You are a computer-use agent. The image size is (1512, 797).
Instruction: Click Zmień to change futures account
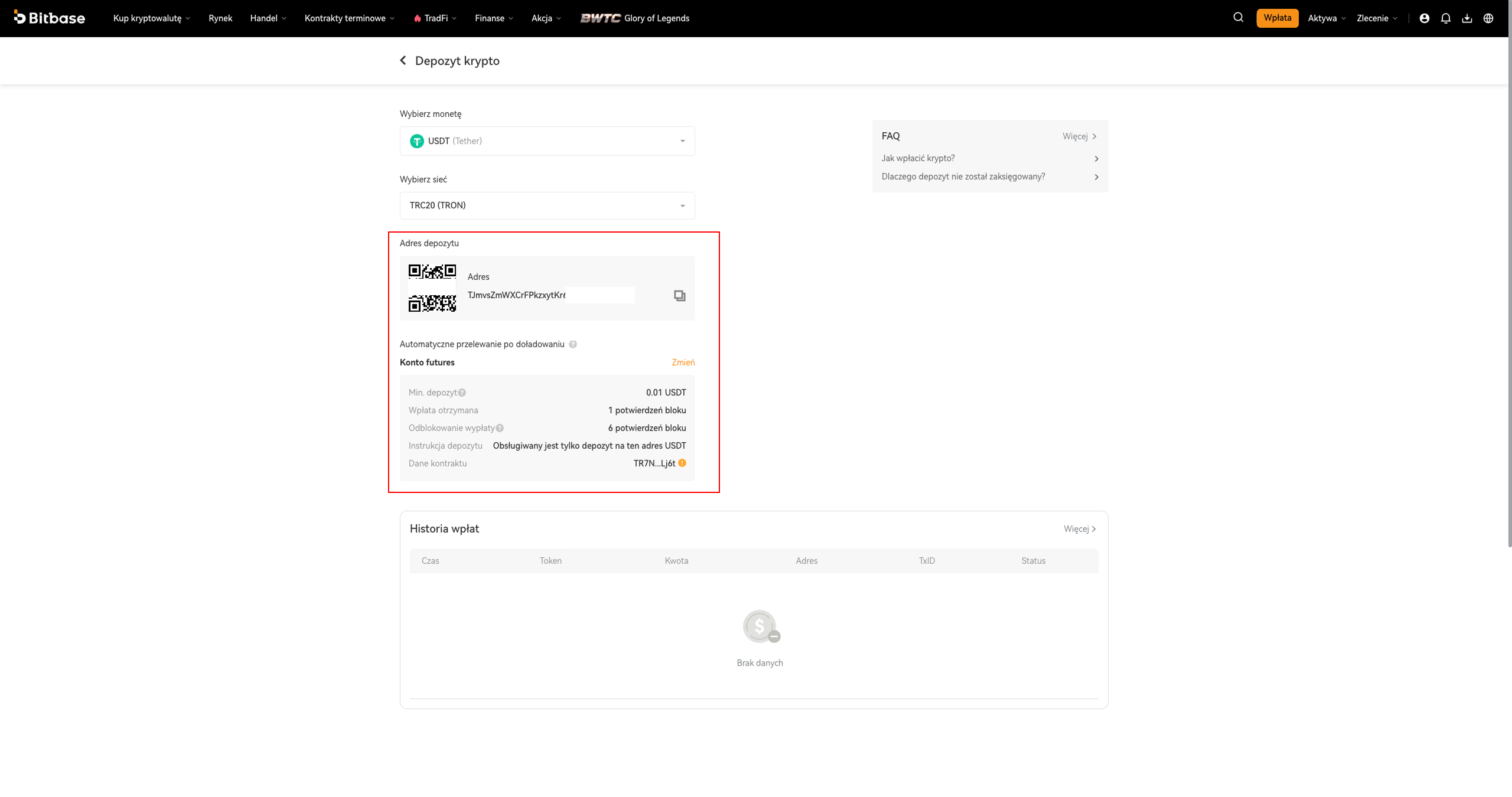683,362
